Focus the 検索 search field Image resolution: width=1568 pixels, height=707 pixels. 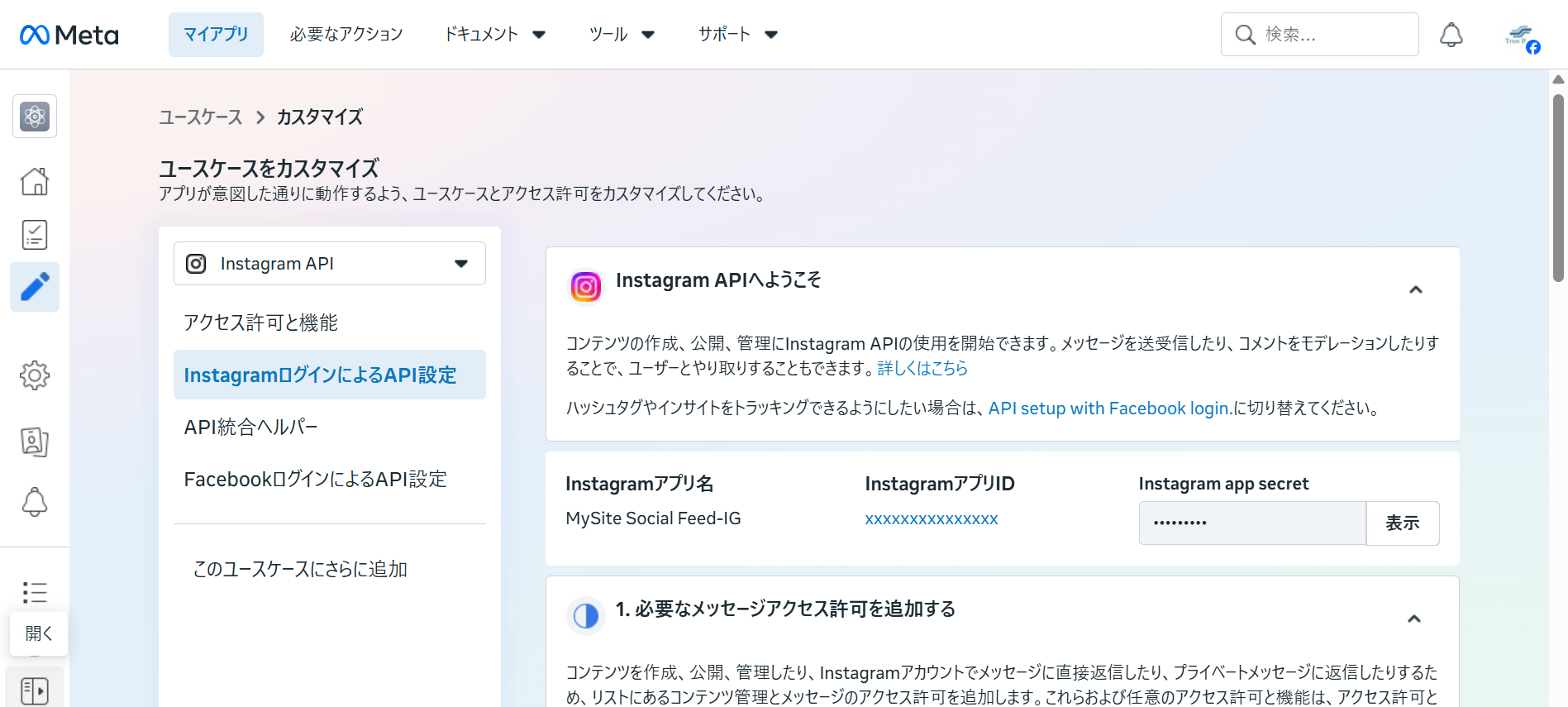[x=1320, y=35]
